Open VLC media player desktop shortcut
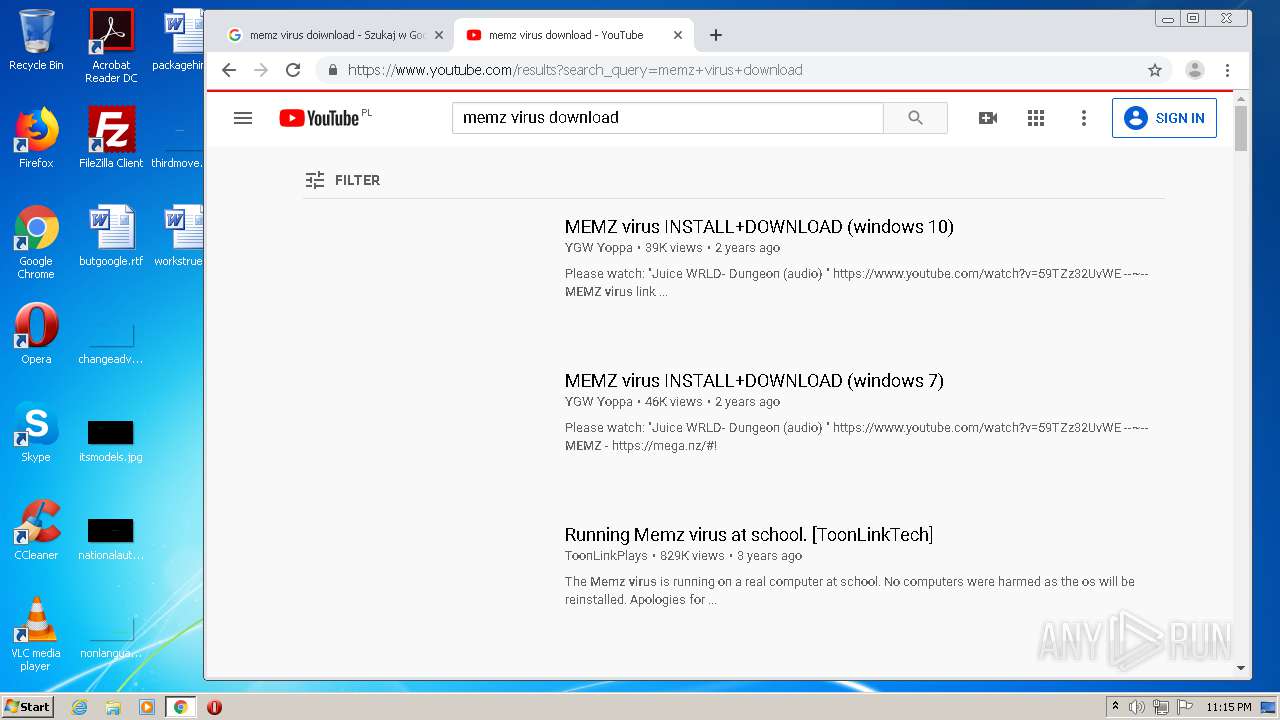The image size is (1280, 720). [36, 634]
